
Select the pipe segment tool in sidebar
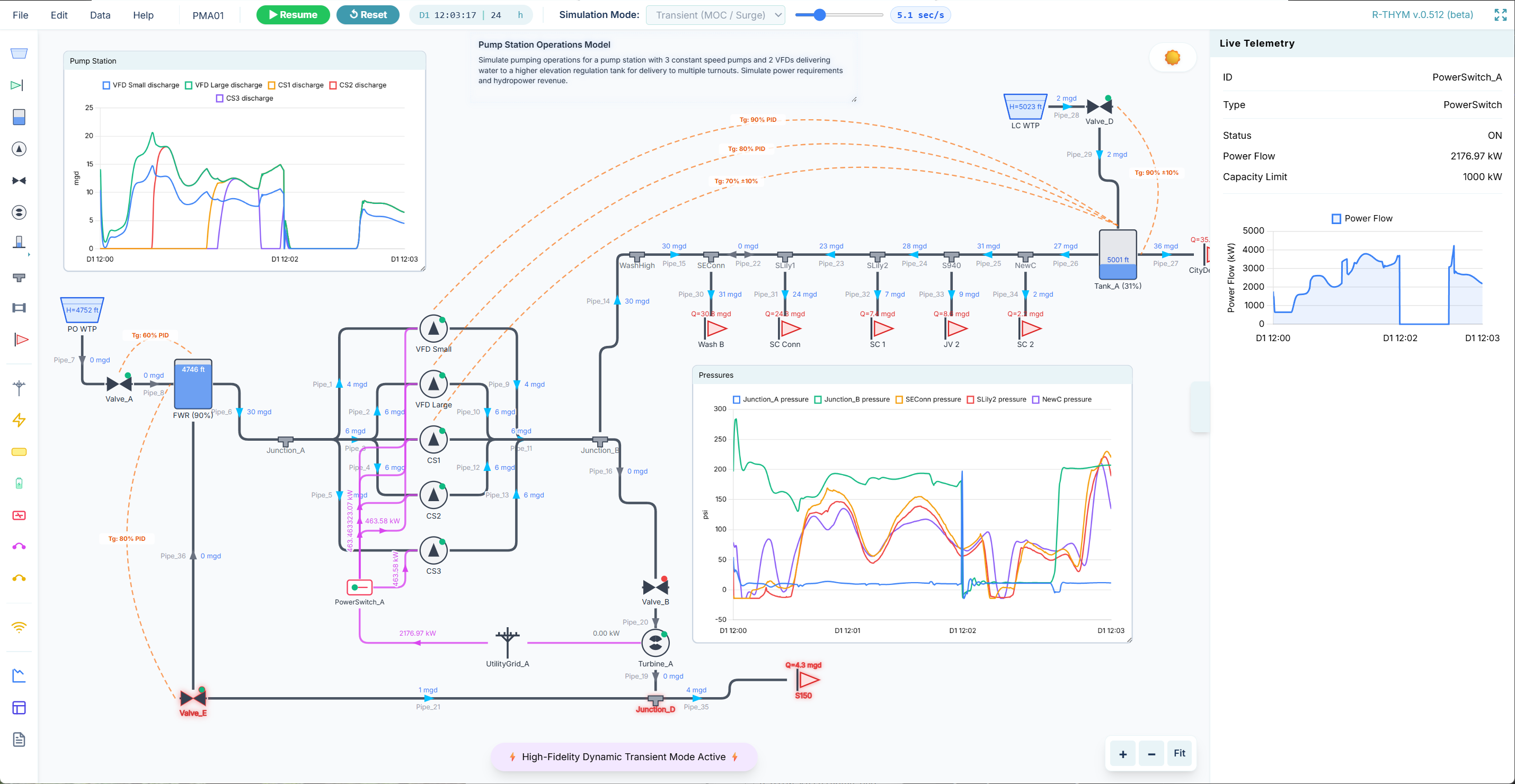(19, 308)
